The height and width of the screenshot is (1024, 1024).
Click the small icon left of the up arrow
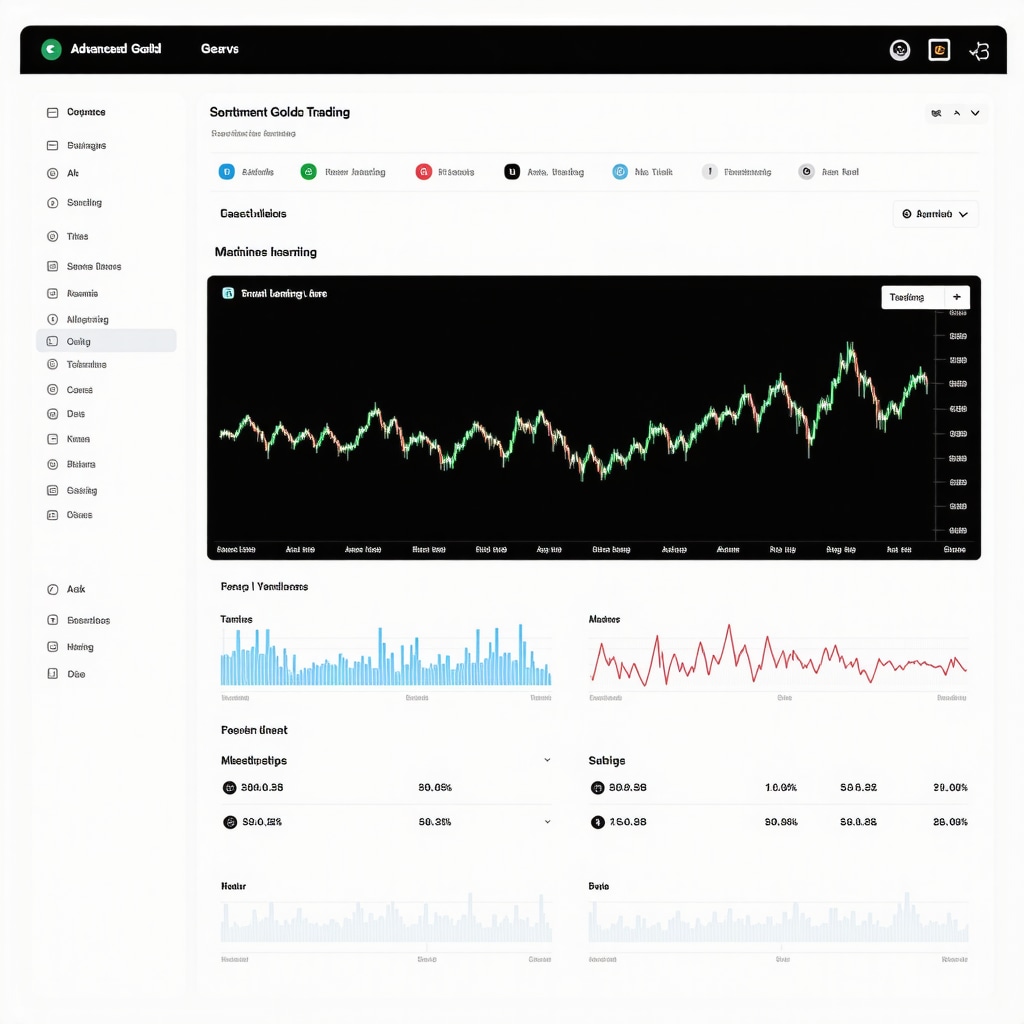point(936,113)
